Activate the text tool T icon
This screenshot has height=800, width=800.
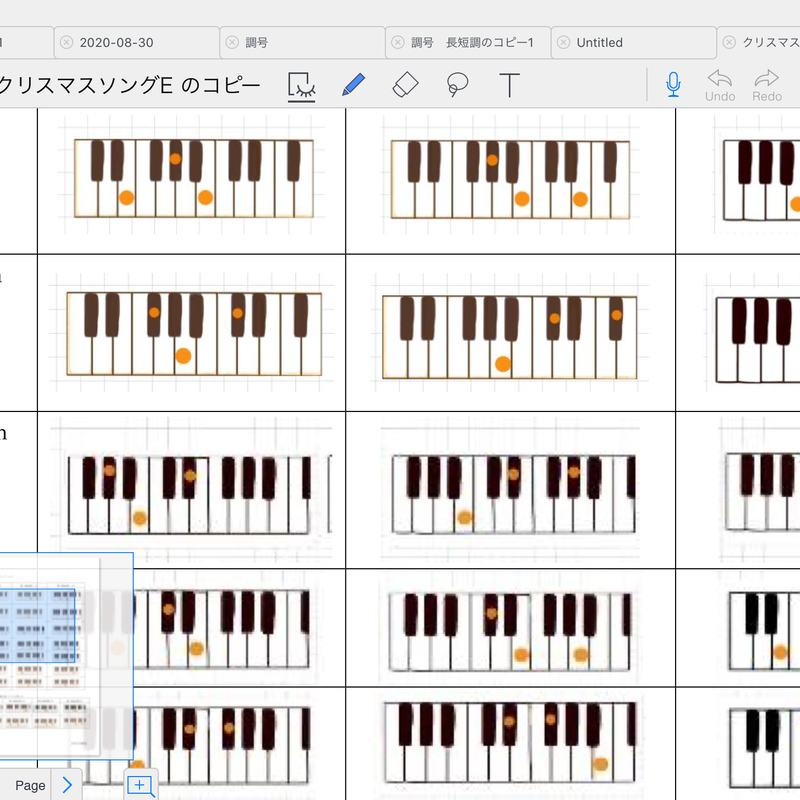click(510, 85)
